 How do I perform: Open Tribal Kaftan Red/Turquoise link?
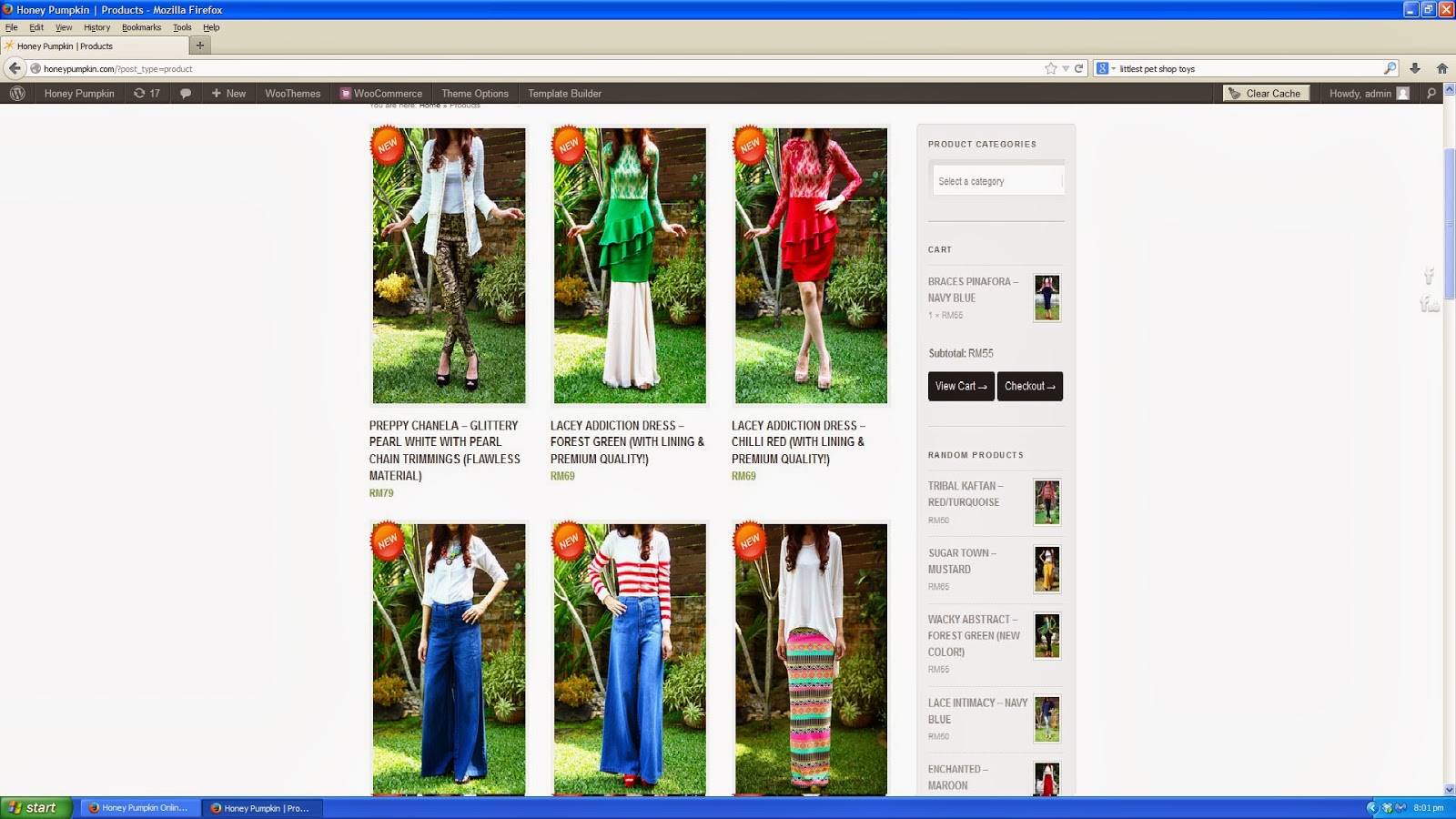(965, 494)
